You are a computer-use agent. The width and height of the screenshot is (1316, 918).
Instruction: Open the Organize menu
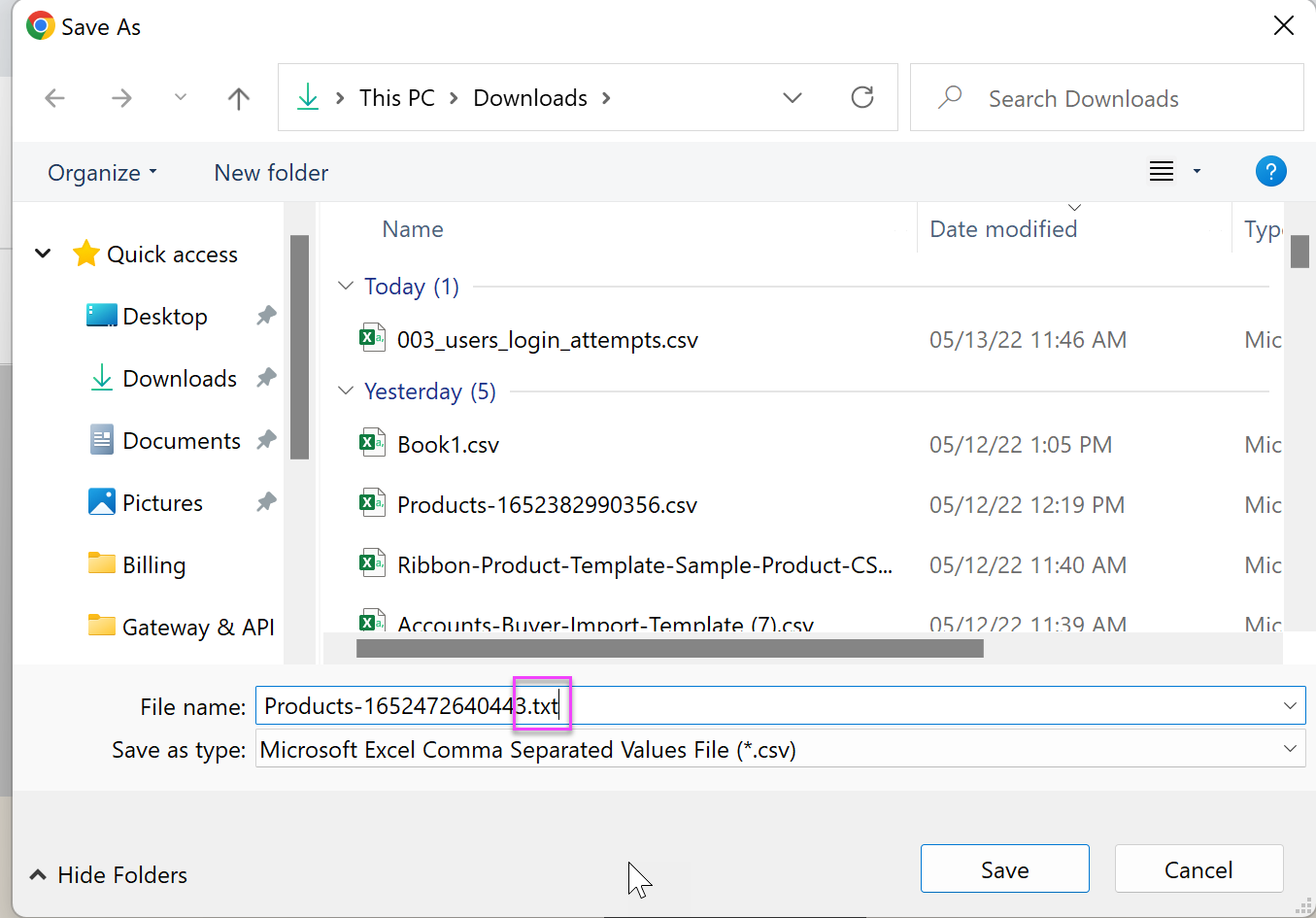point(102,173)
